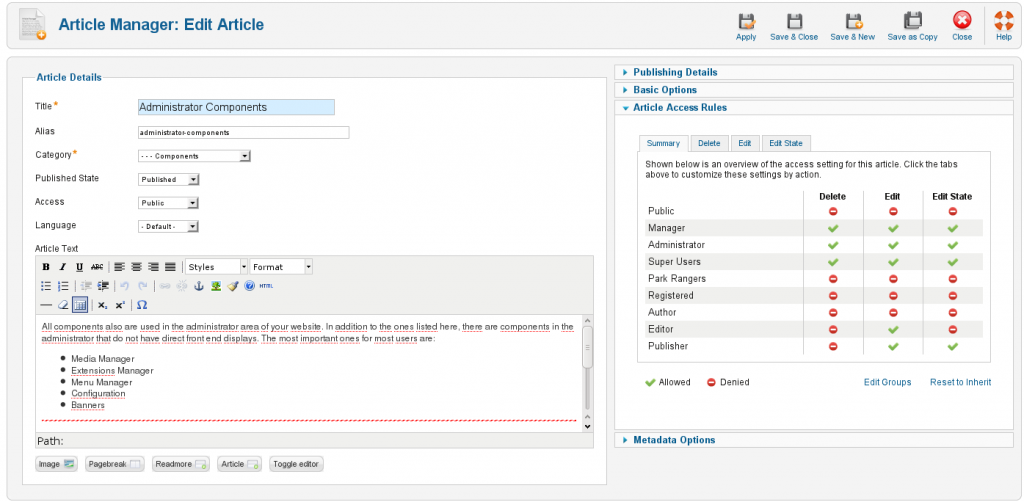Apply bold formatting in editor
This screenshot has width=1024, height=502.
point(46,267)
